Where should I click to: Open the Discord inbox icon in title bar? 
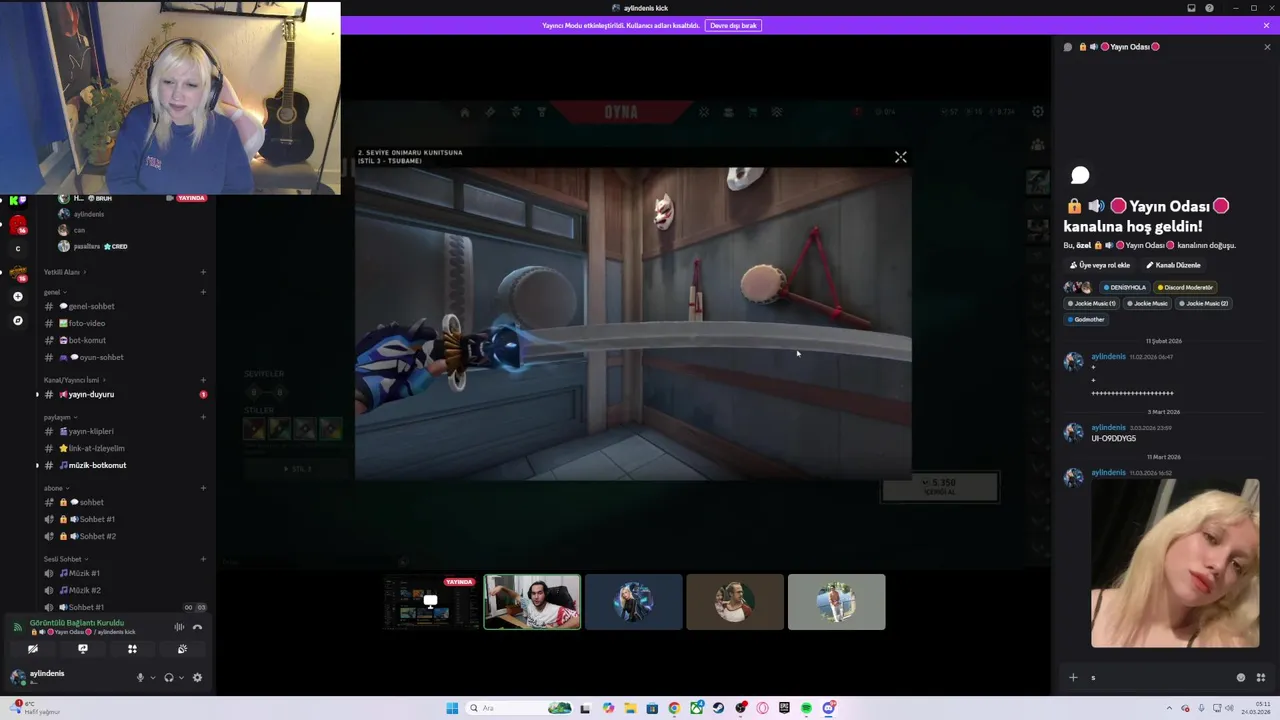pyautogui.click(x=1191, y=8)
